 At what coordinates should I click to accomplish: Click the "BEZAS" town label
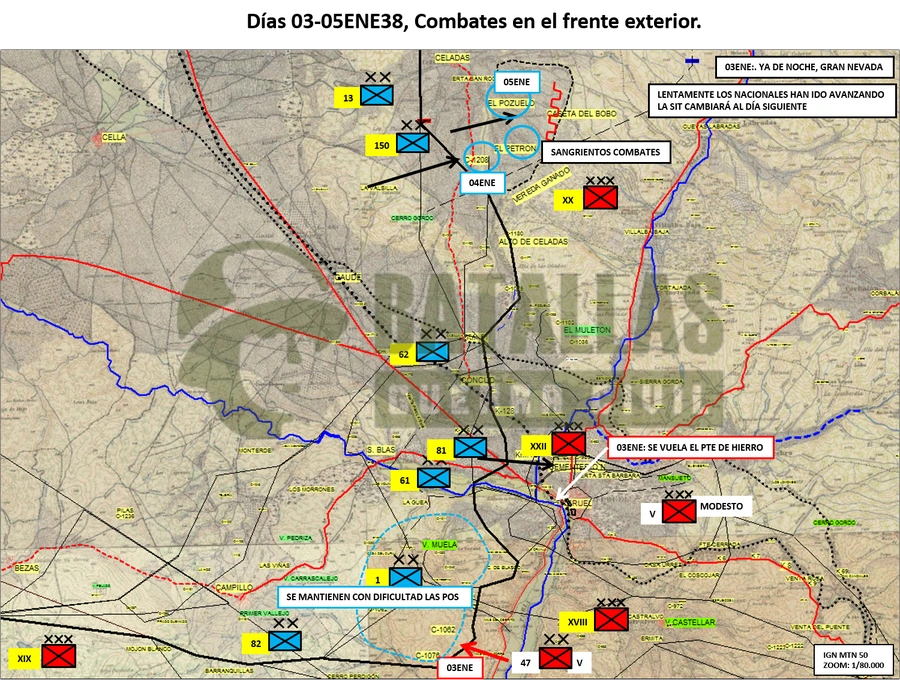pos(26,568)
